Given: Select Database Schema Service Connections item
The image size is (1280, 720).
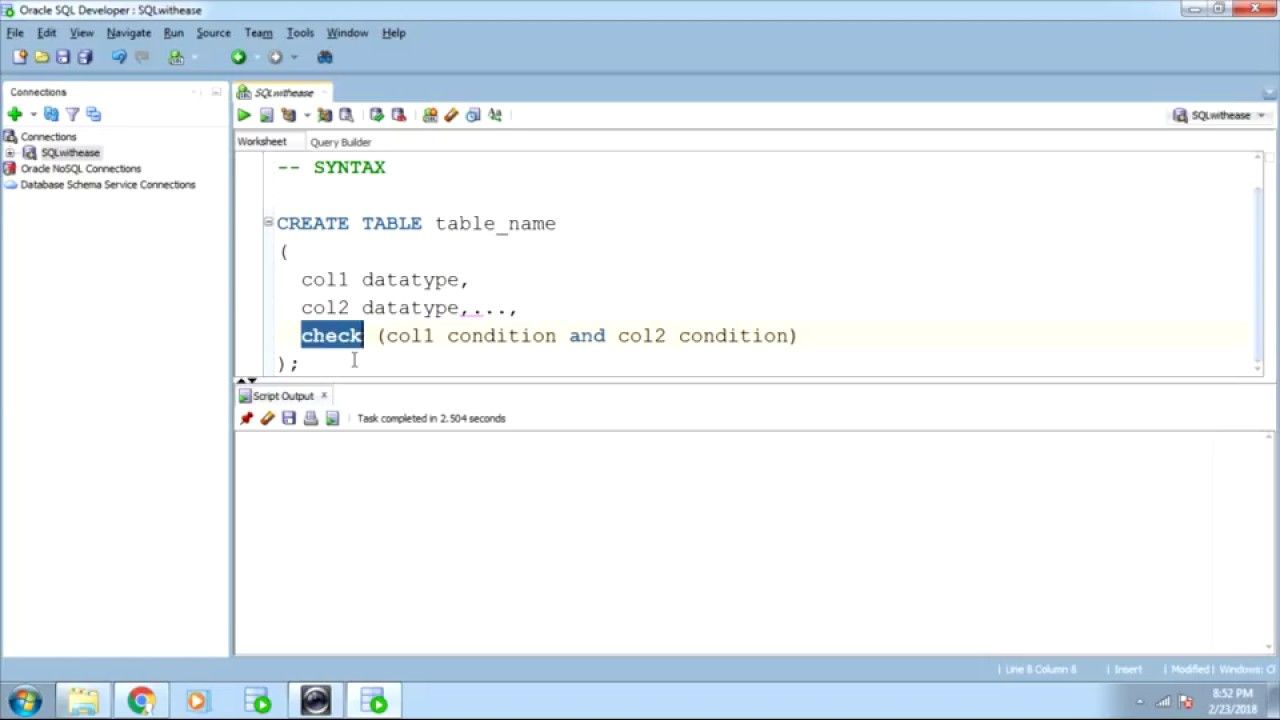Looking at the screenshot, I should point(108,185).
